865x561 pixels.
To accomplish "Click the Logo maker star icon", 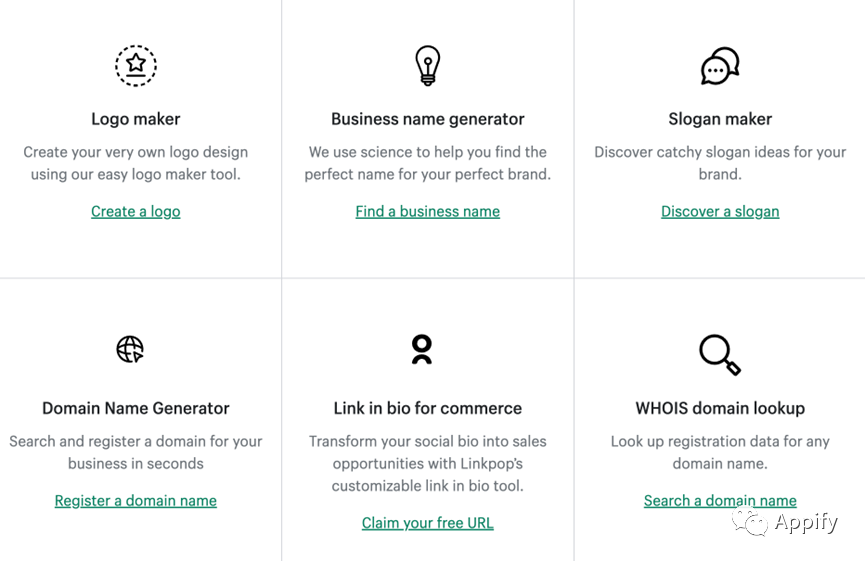I will pos(136,66).
